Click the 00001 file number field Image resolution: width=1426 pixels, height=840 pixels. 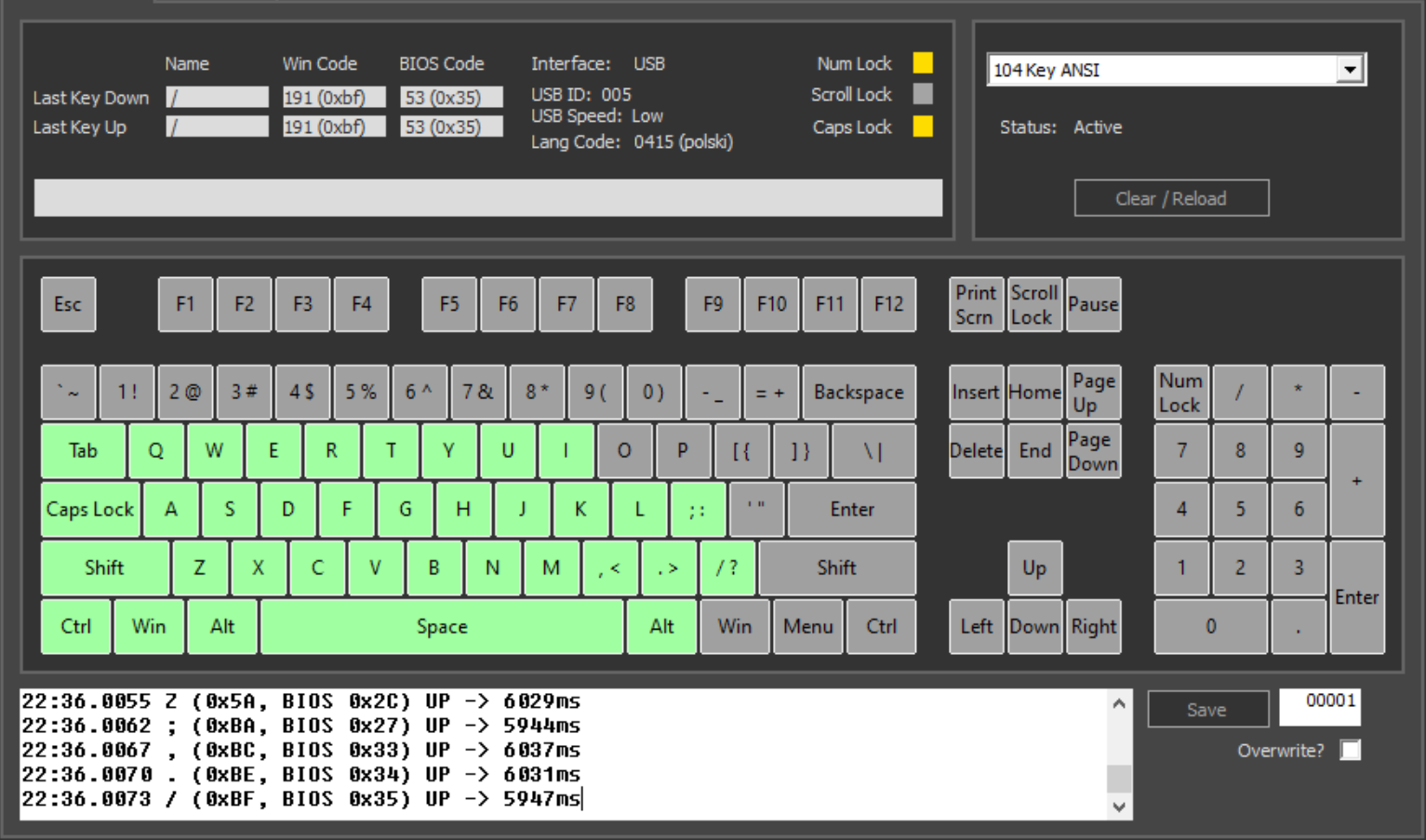coord(1320,707)
